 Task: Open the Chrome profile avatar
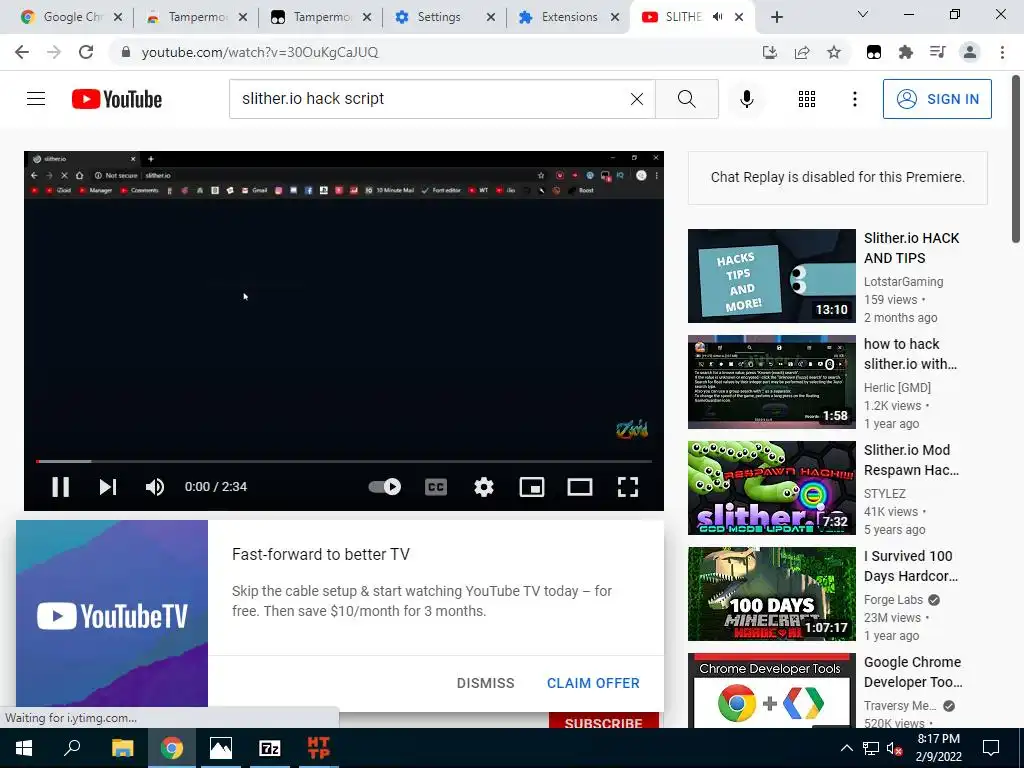tap(970, 52)
